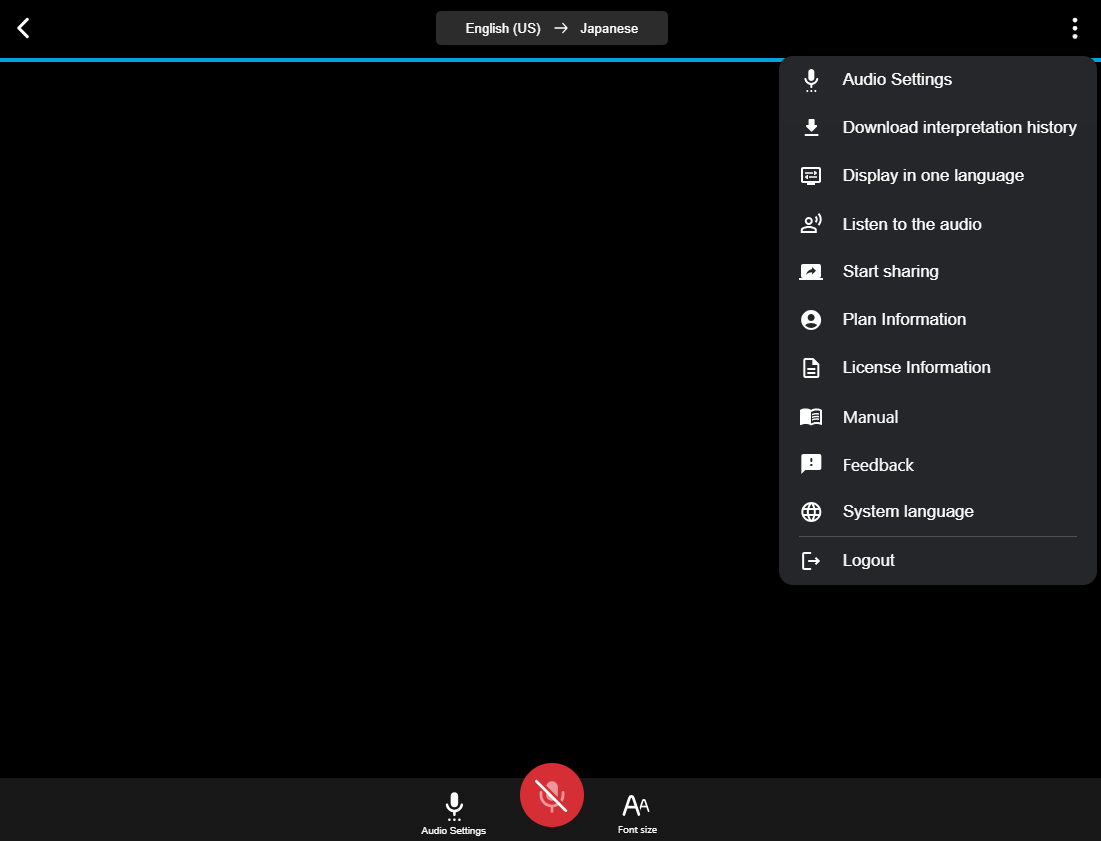Select Start sharing menu entry
The width and height of the screenshot is (1101, 841).
click(x=890, y=272)
